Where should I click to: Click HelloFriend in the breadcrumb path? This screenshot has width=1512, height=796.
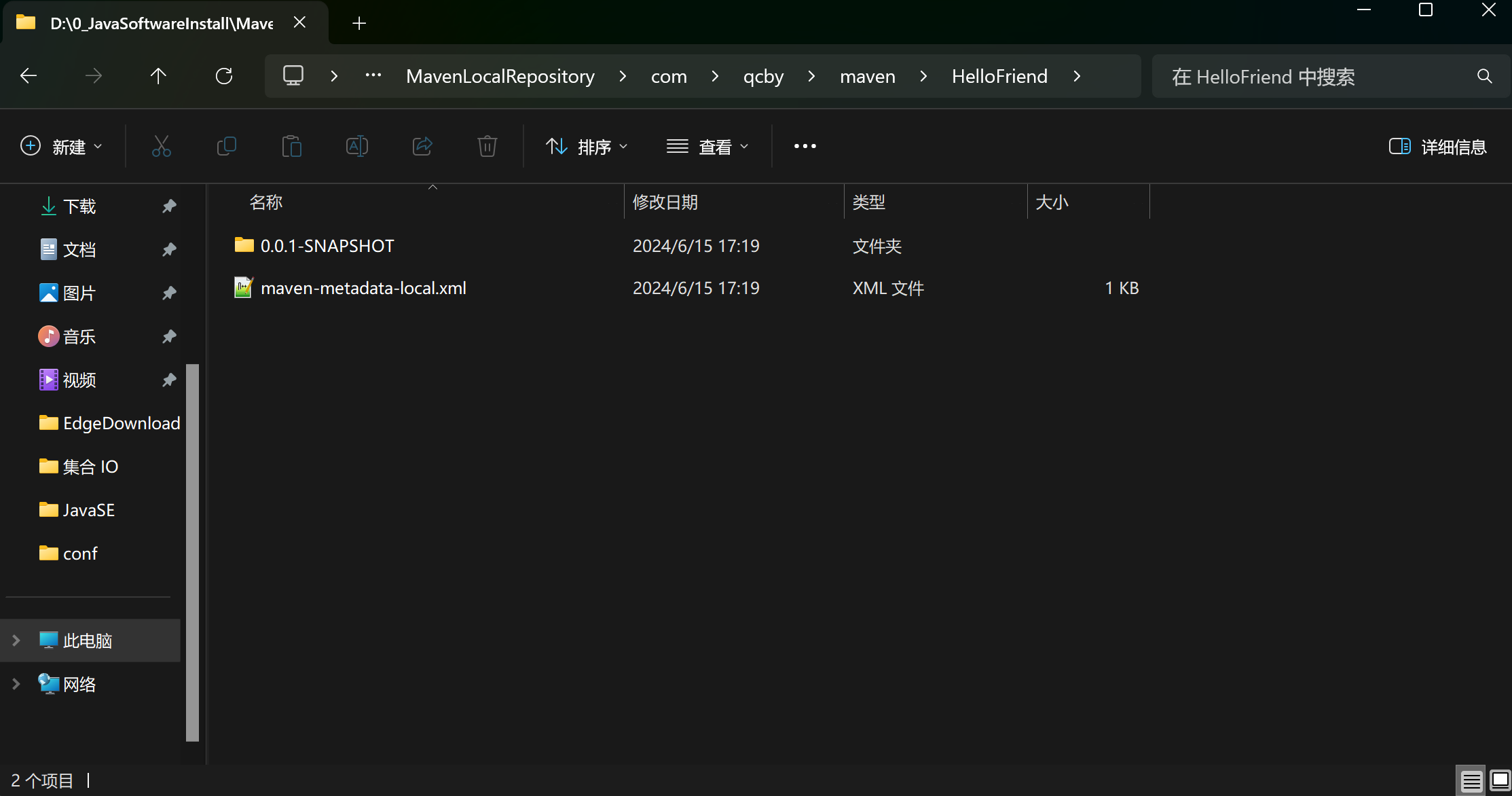click(x=999, y=76)
